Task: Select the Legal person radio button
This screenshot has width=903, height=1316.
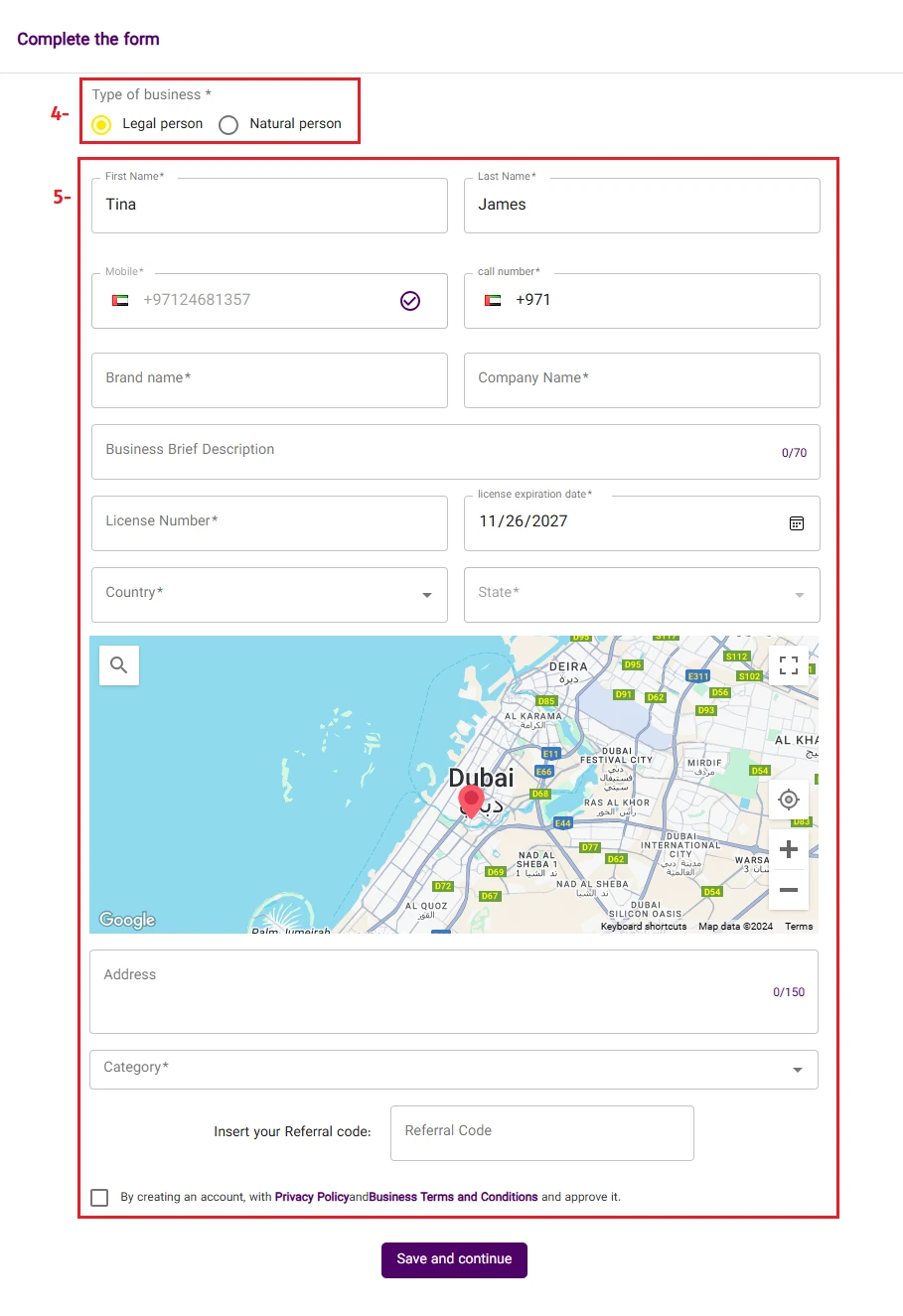Action: (101, 124)
